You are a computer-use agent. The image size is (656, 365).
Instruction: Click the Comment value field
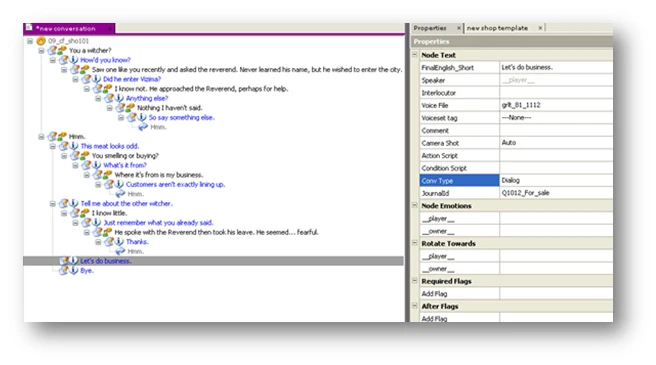point(556,130)
